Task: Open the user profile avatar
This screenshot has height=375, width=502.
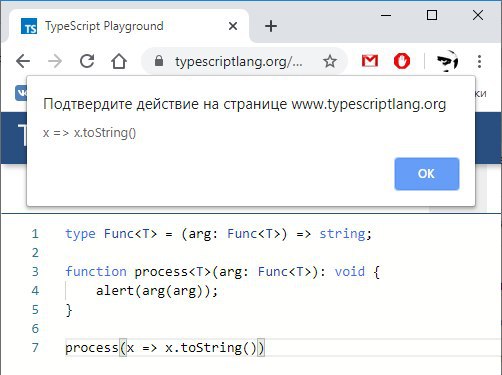Action: [447, 61]
